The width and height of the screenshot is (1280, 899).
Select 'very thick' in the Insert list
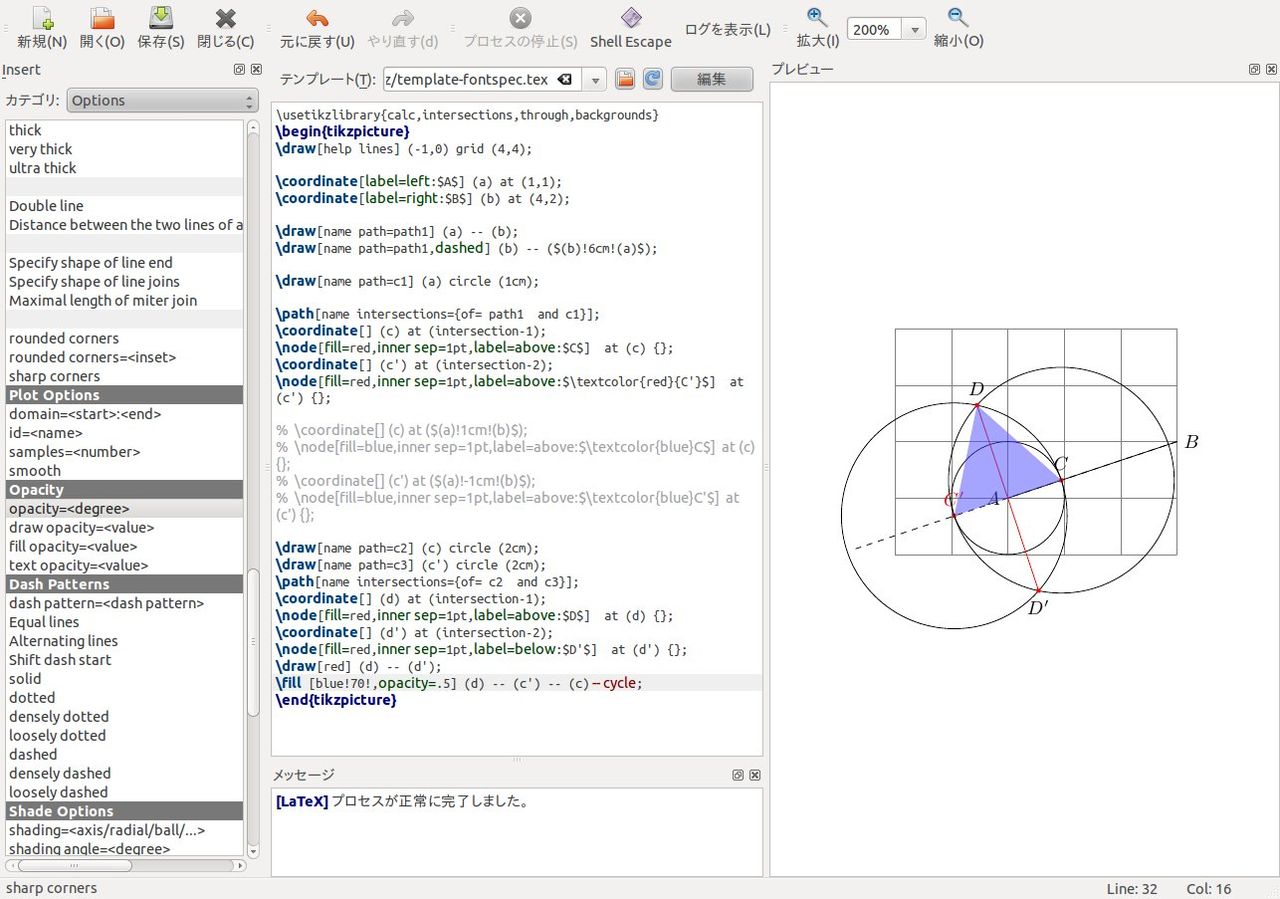pos(124,149)
